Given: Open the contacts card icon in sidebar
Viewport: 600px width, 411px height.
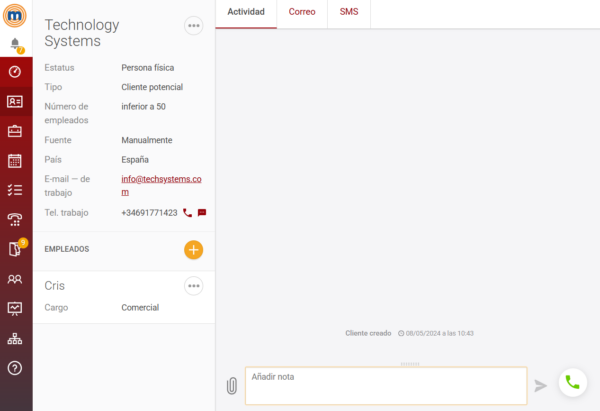Looking at the screenshot, I should coord(15,101).
